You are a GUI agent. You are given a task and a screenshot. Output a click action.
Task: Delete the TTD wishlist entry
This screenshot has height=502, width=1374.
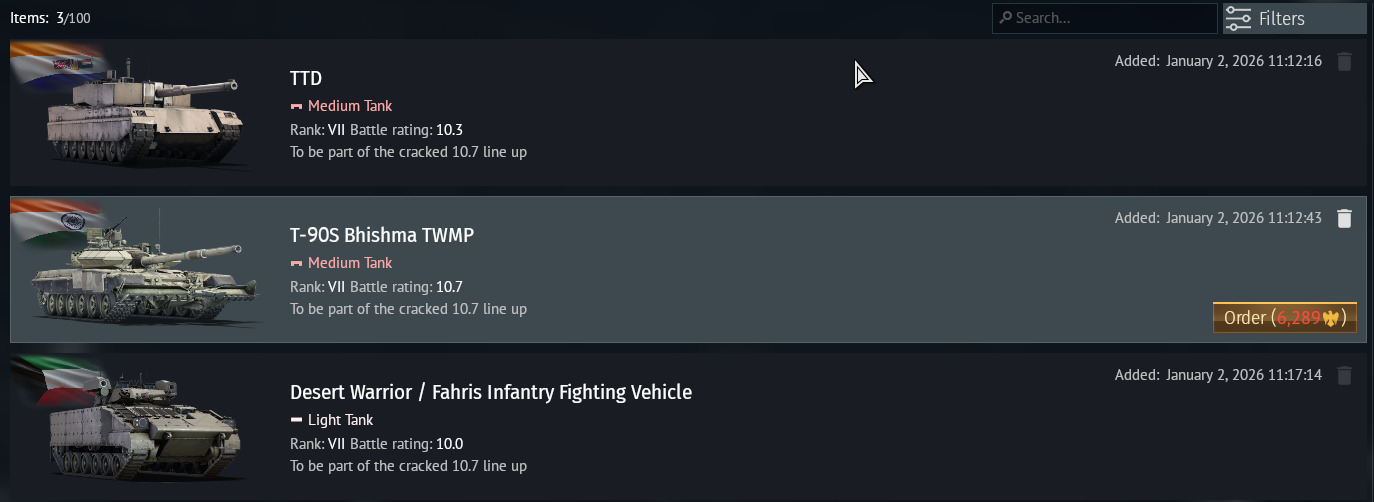tap(1344, 62)
